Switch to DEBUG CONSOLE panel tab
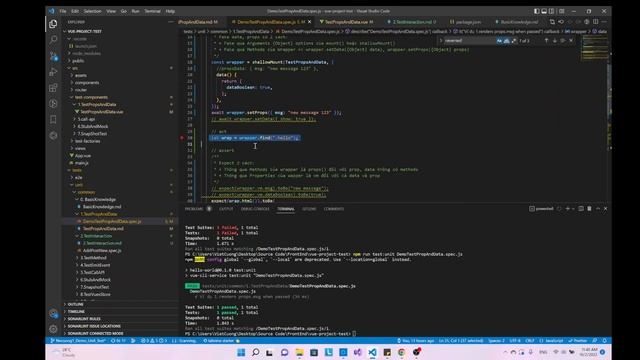640x360 pixels. point(255,209)
